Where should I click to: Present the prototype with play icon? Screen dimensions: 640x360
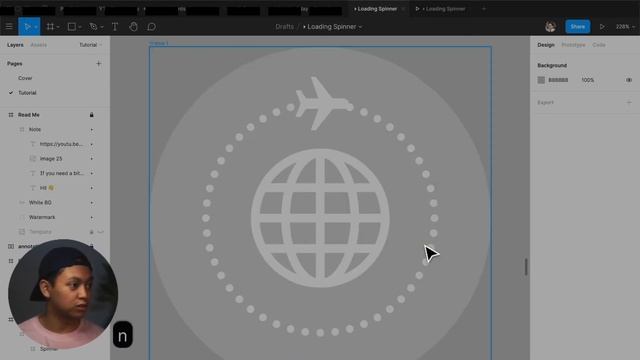[x=602, y=27]
